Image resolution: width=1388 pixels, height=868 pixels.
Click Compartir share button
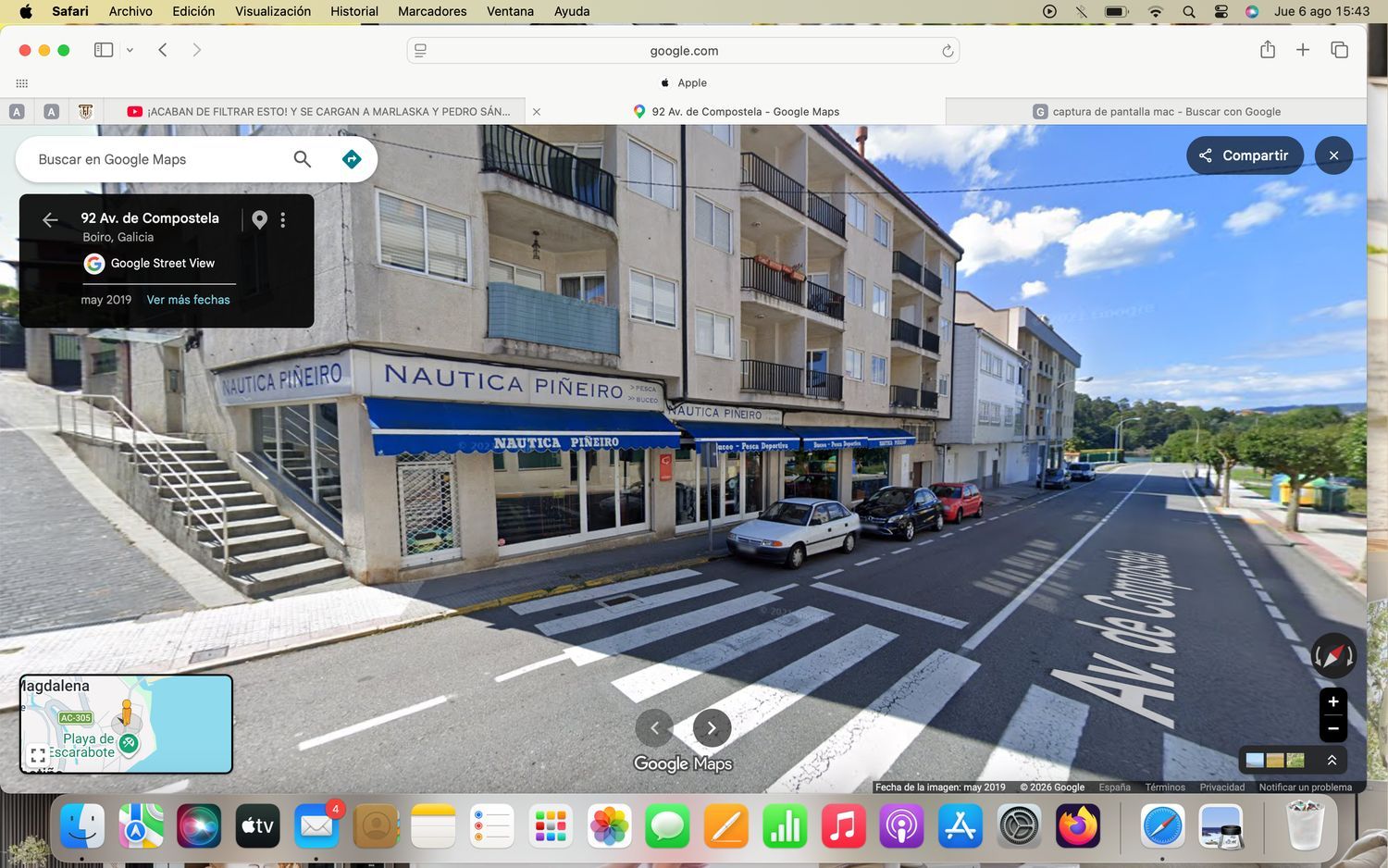coord(1245,155)
